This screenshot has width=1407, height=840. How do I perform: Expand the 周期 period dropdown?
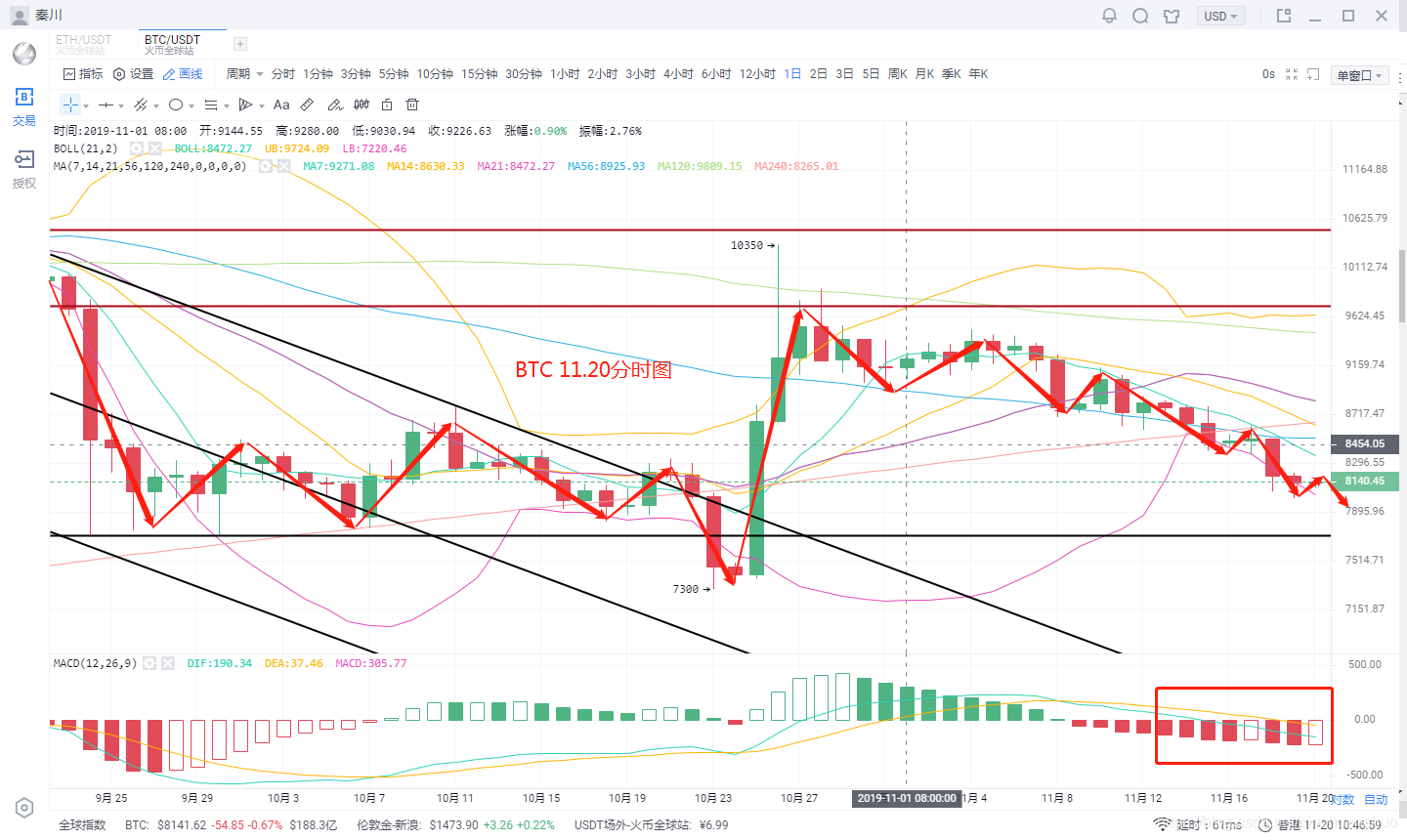pos(244,74)
